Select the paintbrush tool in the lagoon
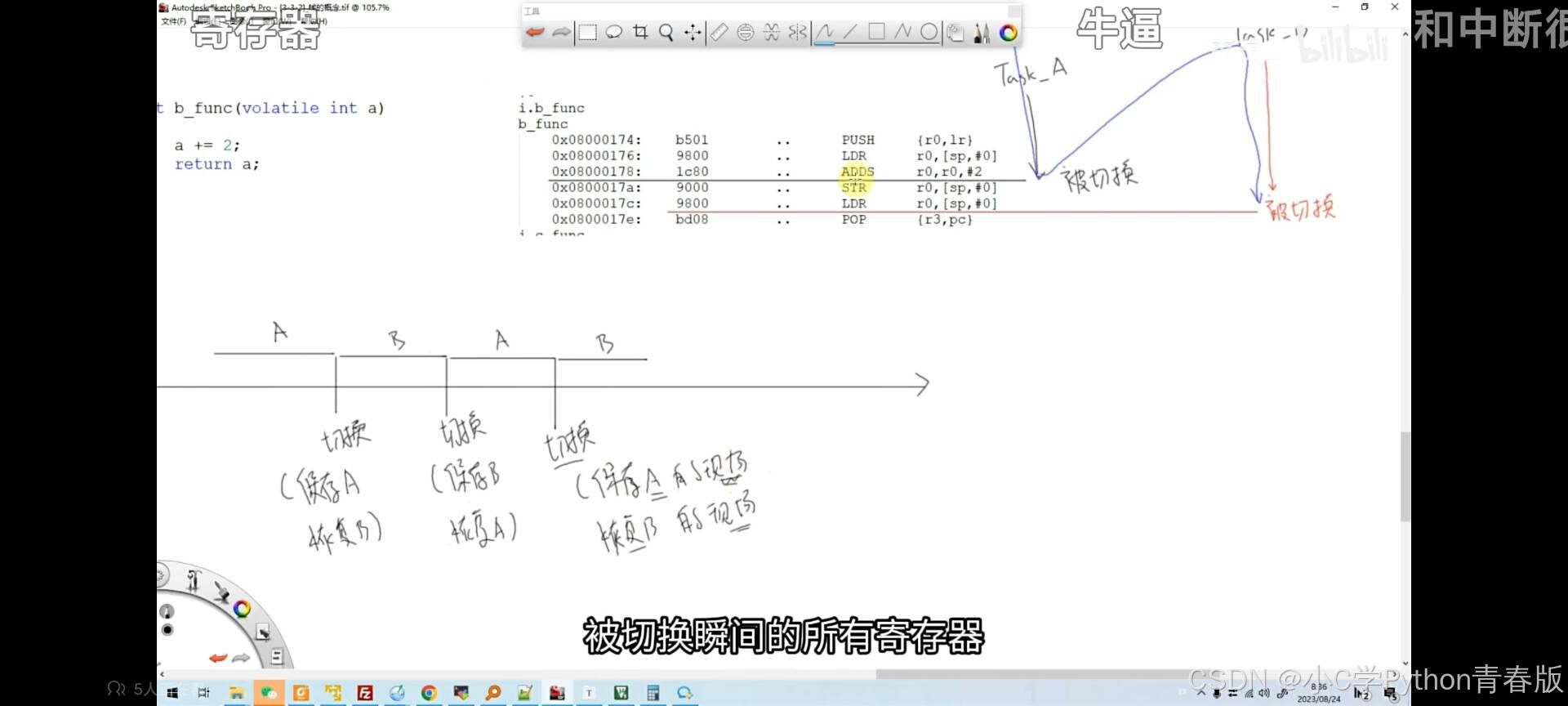Viewport: 1568px width, 706px height. [221, 591]
